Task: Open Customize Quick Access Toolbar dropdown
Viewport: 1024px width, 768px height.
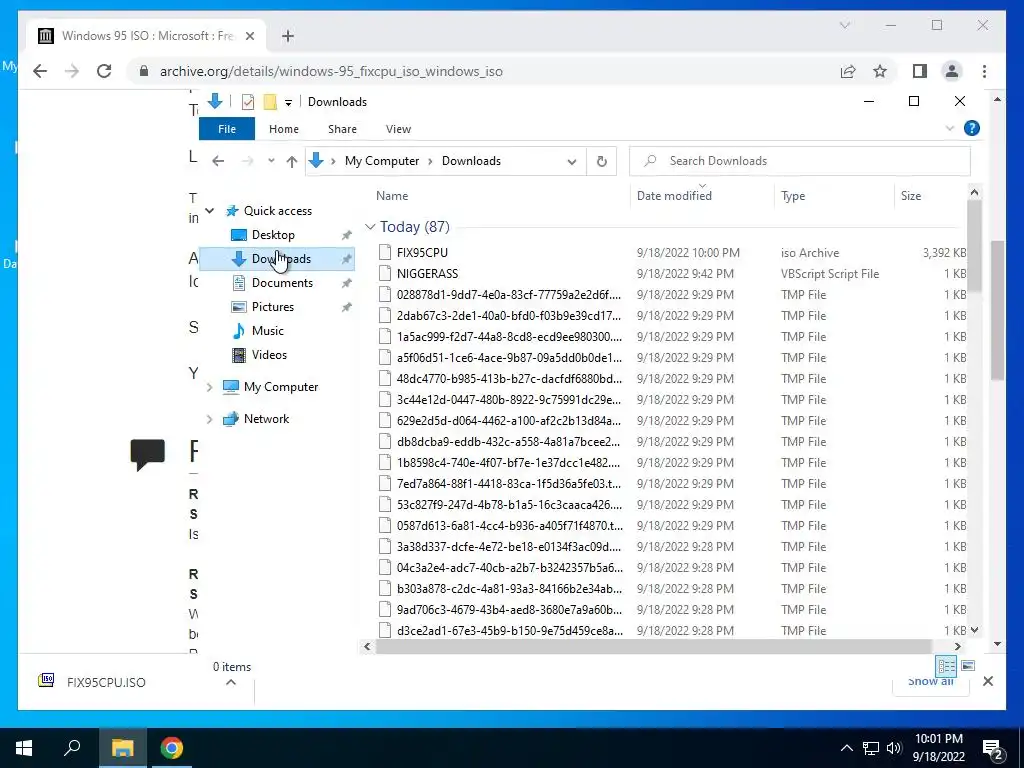Action: (288, 103)
